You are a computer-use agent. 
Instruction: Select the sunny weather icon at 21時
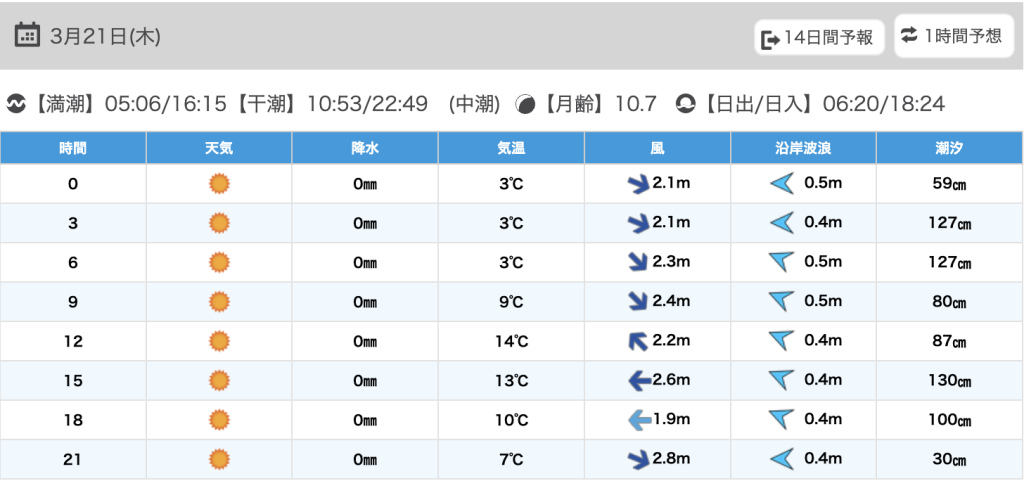tap(219, 460)
